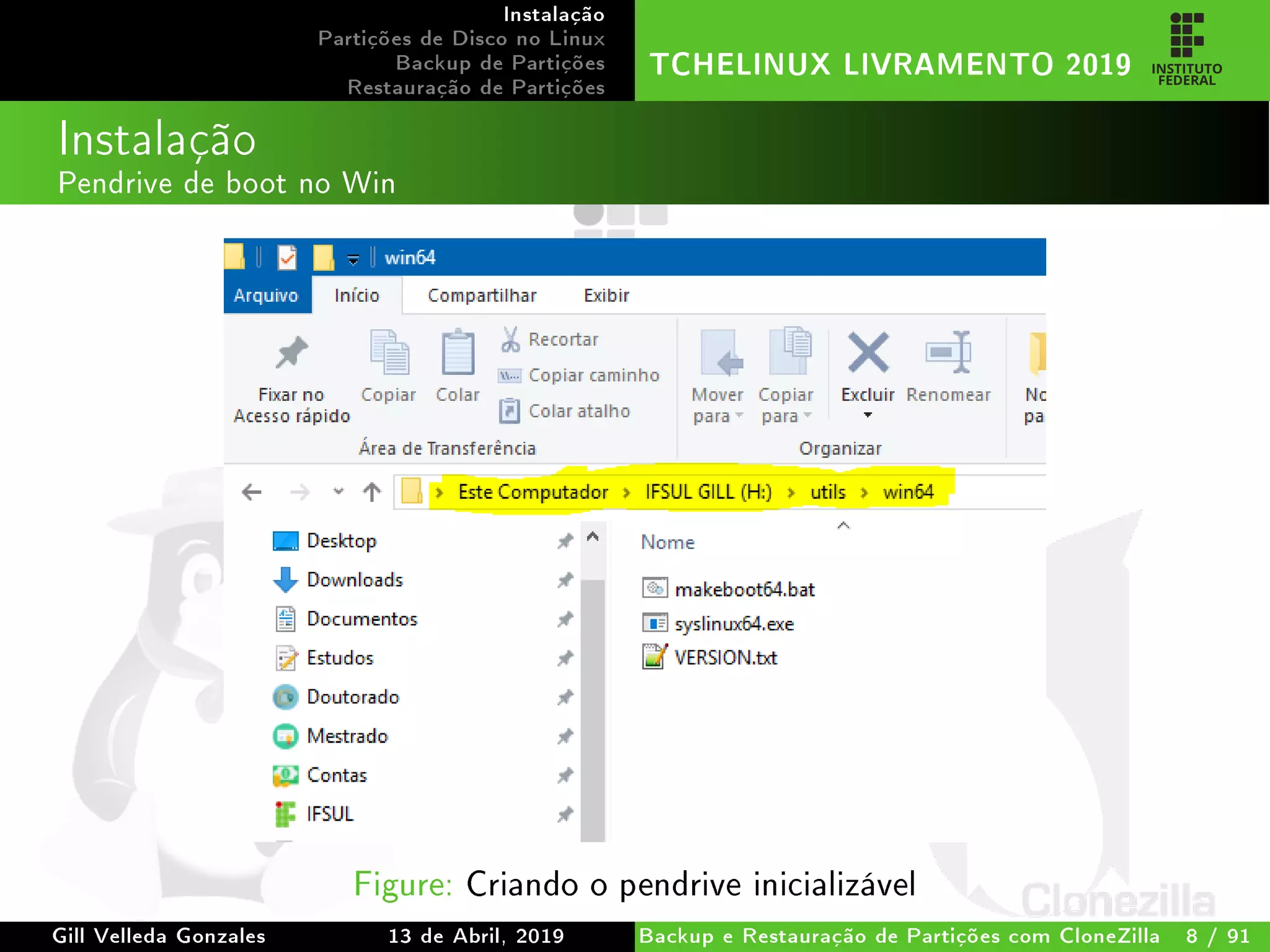Click the Copiar para icon
Image resolution: width=1270 pixels, height=952 pixels.
(x=790, y=351)
